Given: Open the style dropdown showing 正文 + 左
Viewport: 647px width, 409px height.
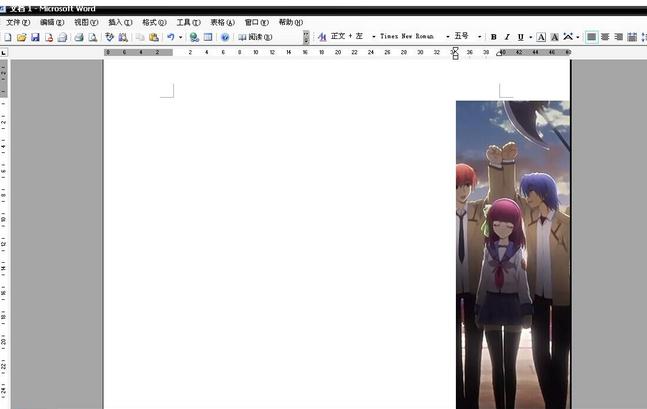Looking at the screenshot, I should pyautogui.click(x=373, y=37).
